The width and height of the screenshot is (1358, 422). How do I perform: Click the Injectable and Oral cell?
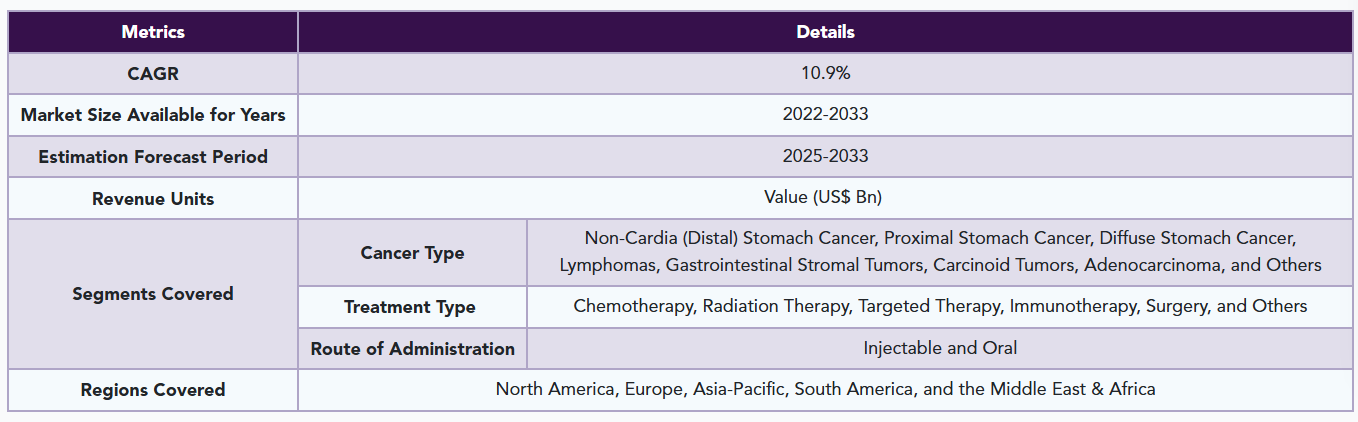pos(940,348)
